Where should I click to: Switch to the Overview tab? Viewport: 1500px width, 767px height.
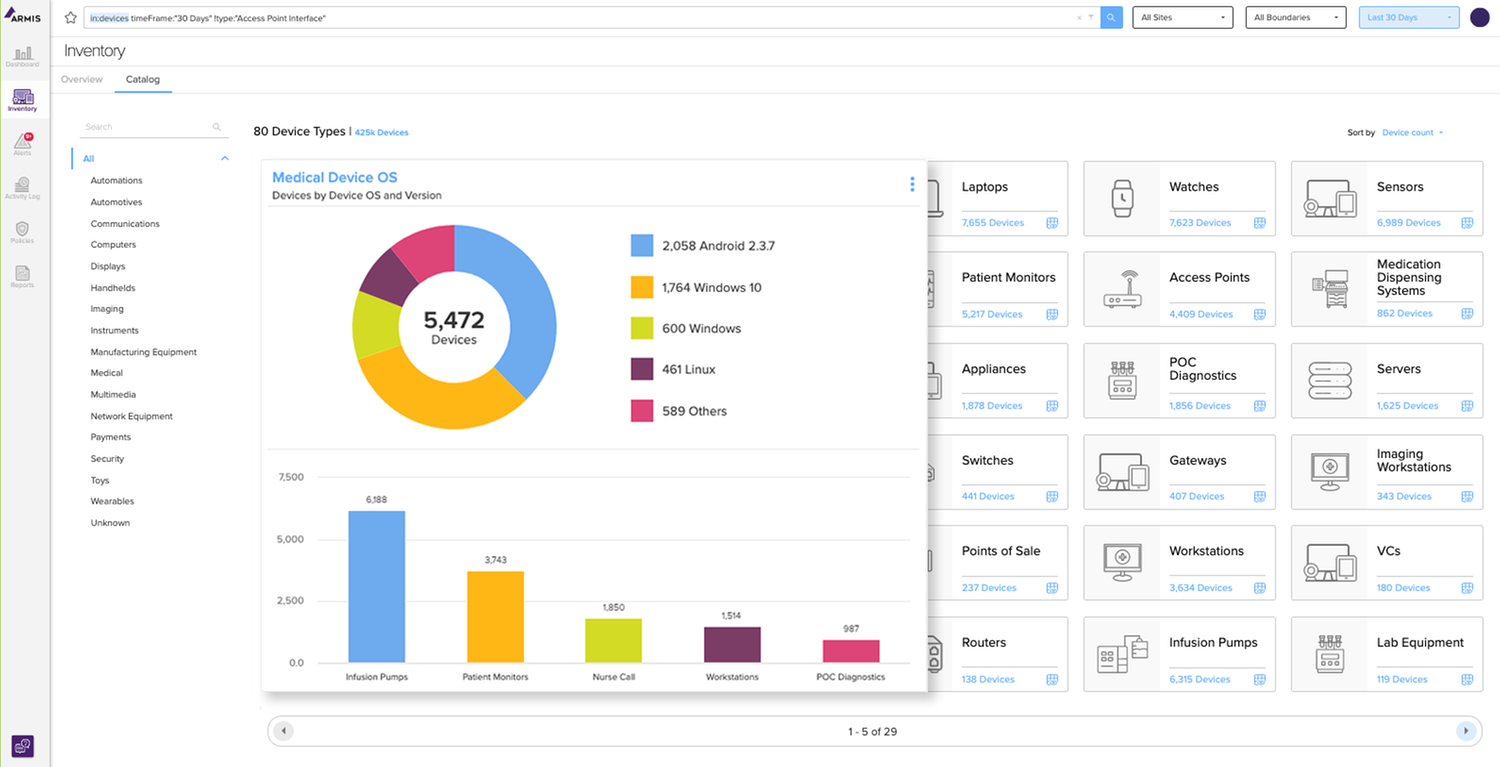pos(81,79)
